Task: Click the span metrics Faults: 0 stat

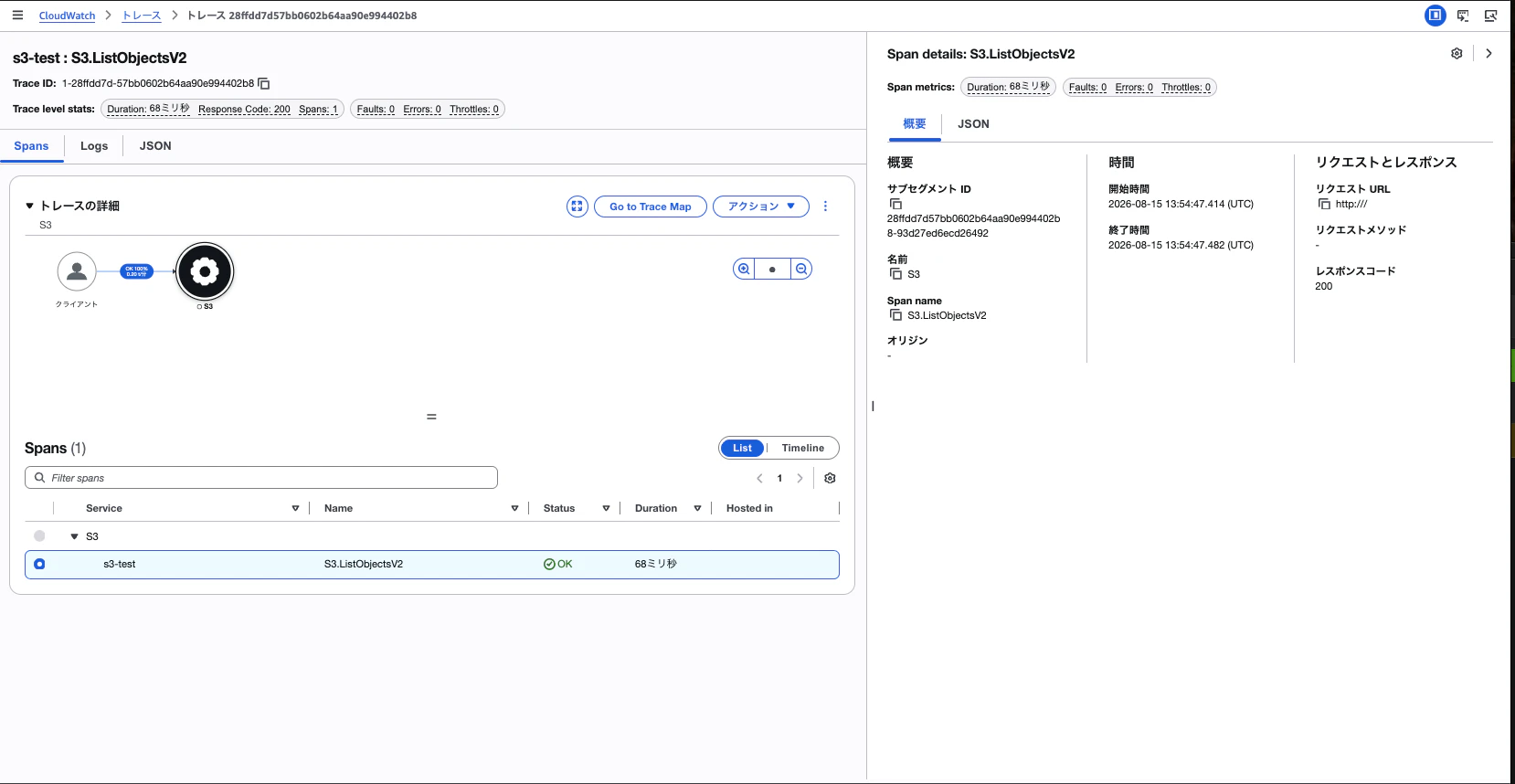Action: coord(1087,88)
